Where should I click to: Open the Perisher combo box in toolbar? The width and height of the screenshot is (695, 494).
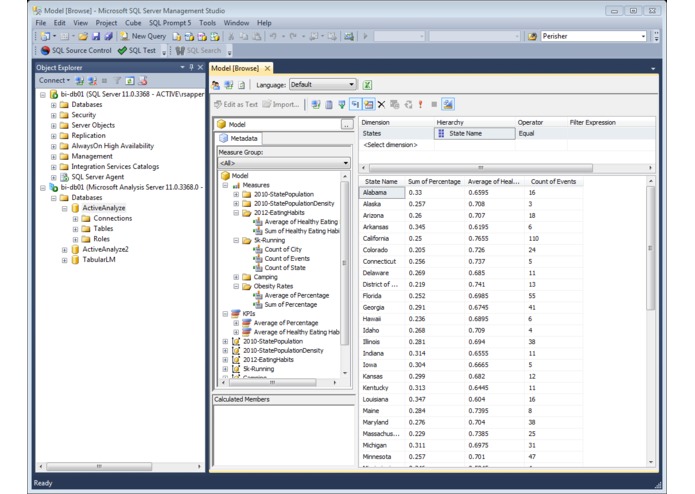[x=593, y=36]
